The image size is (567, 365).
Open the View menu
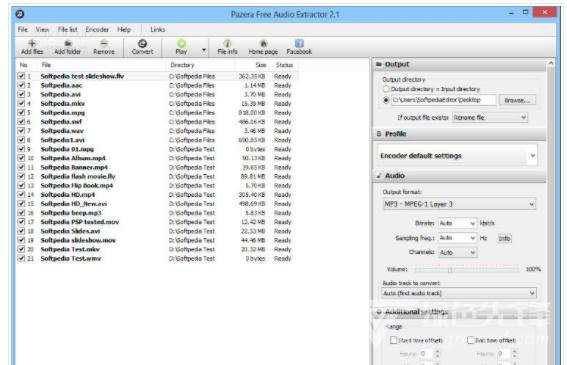pyautogui.click(x=42, y=30)
